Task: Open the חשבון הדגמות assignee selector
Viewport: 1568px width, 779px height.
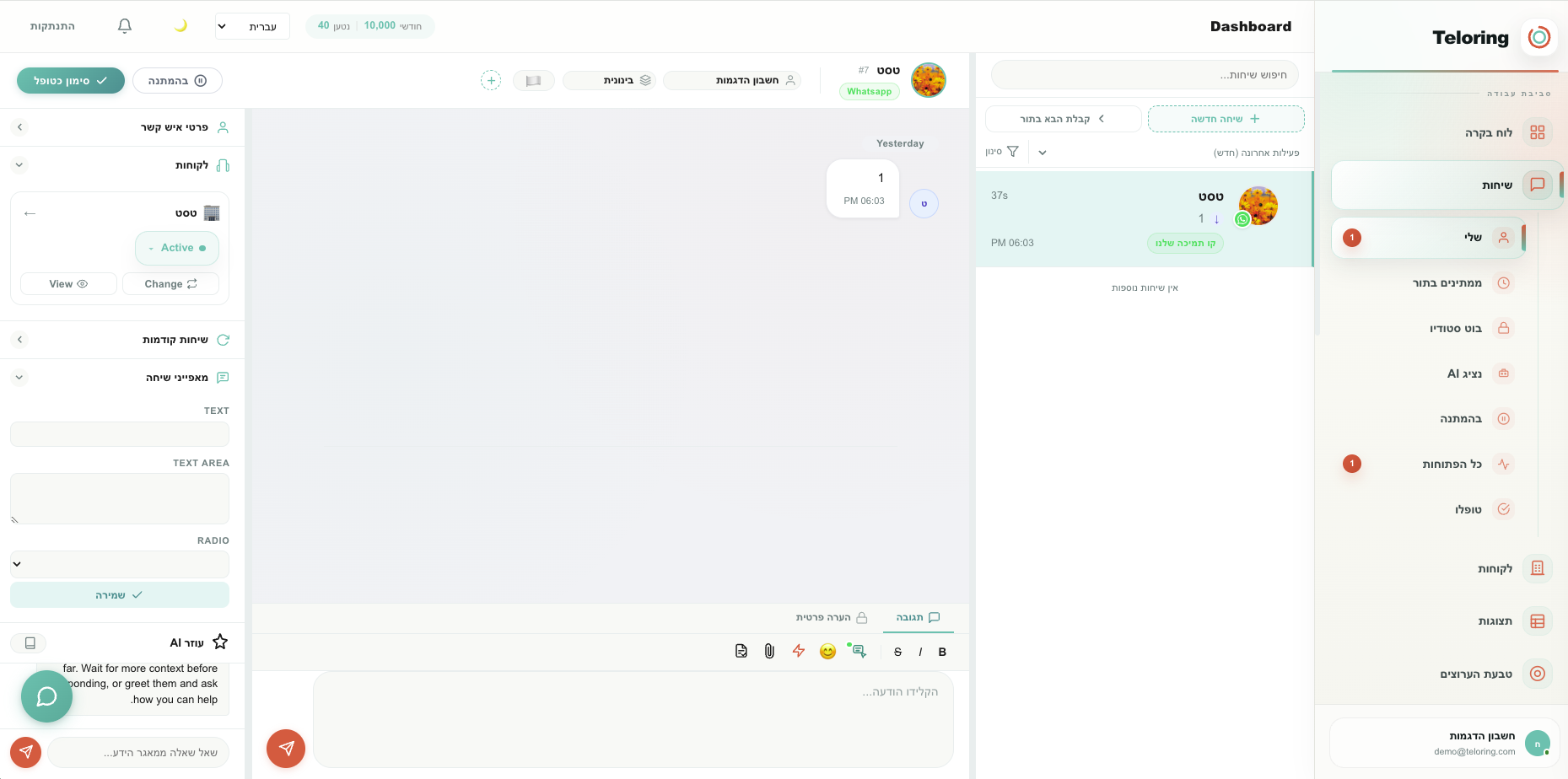Action: coord(732,81)
